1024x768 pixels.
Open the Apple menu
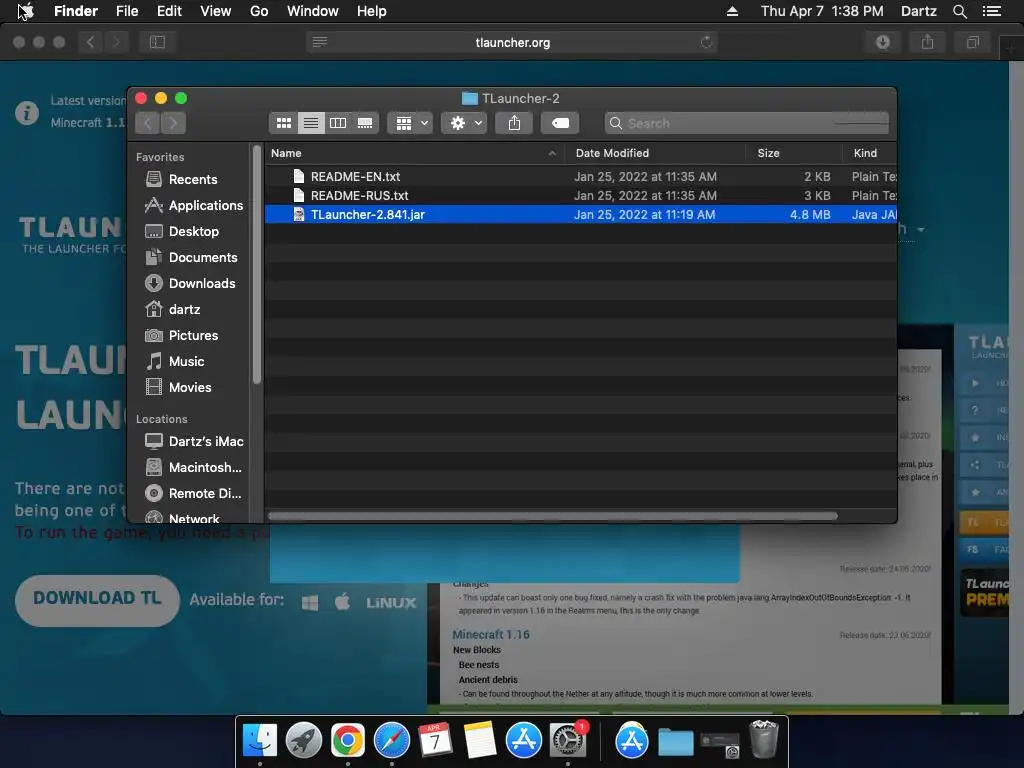25,11
